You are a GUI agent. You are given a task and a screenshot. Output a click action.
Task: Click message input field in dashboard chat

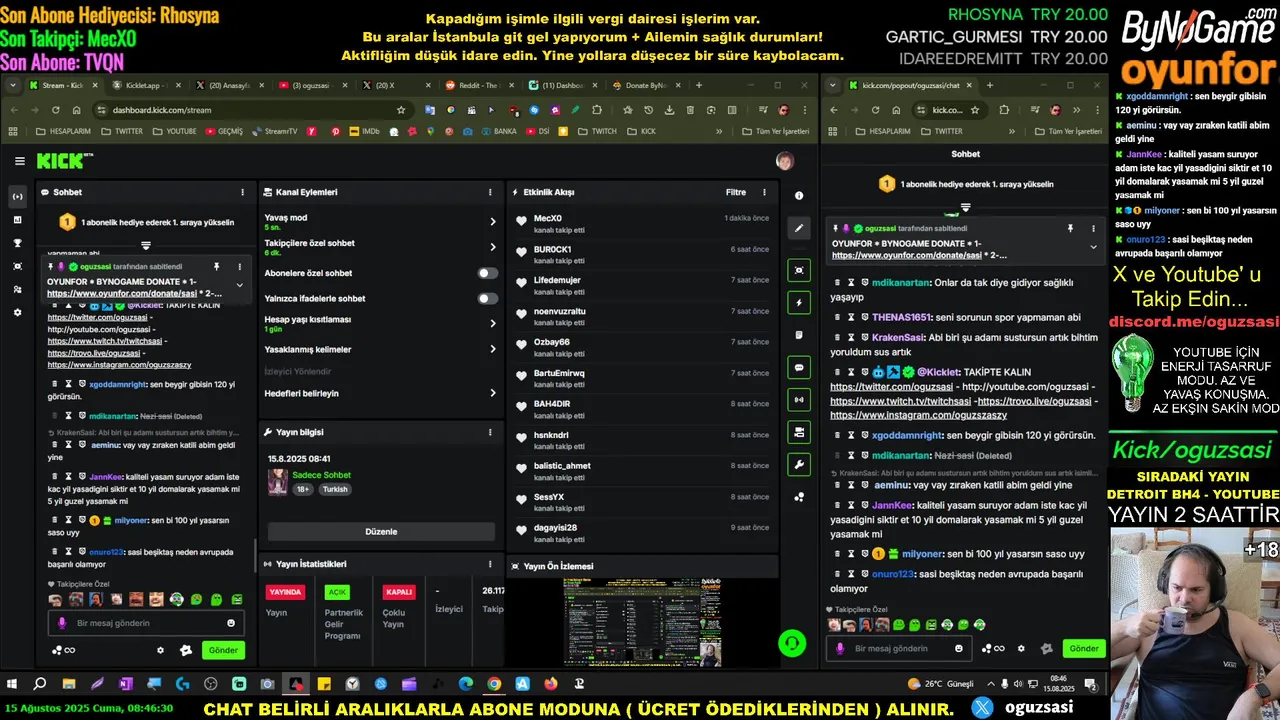tap(145, 623)
